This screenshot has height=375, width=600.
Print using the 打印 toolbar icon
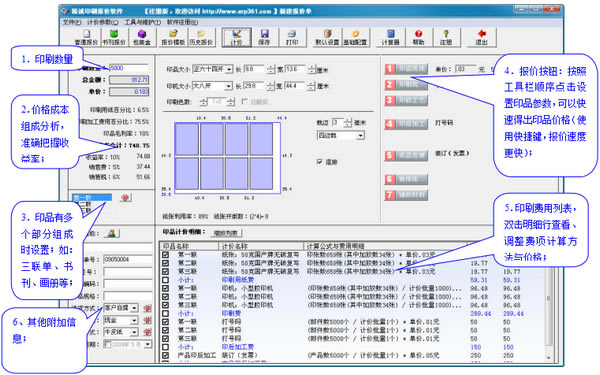292,38
